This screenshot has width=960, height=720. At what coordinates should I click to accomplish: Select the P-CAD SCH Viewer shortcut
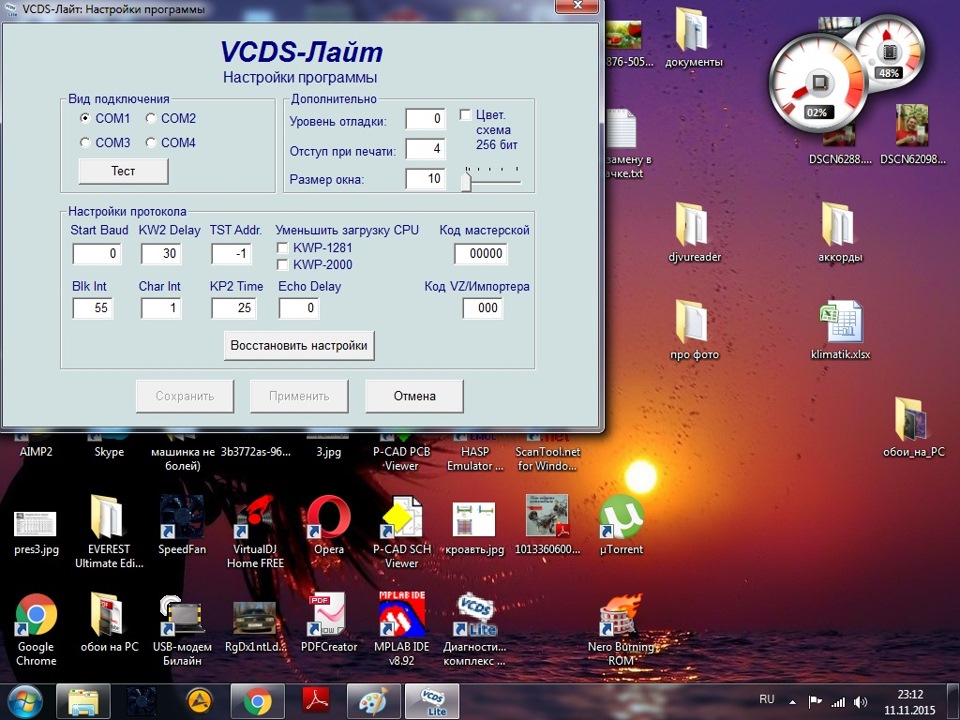pyautogui.click(x=402, y=533)
